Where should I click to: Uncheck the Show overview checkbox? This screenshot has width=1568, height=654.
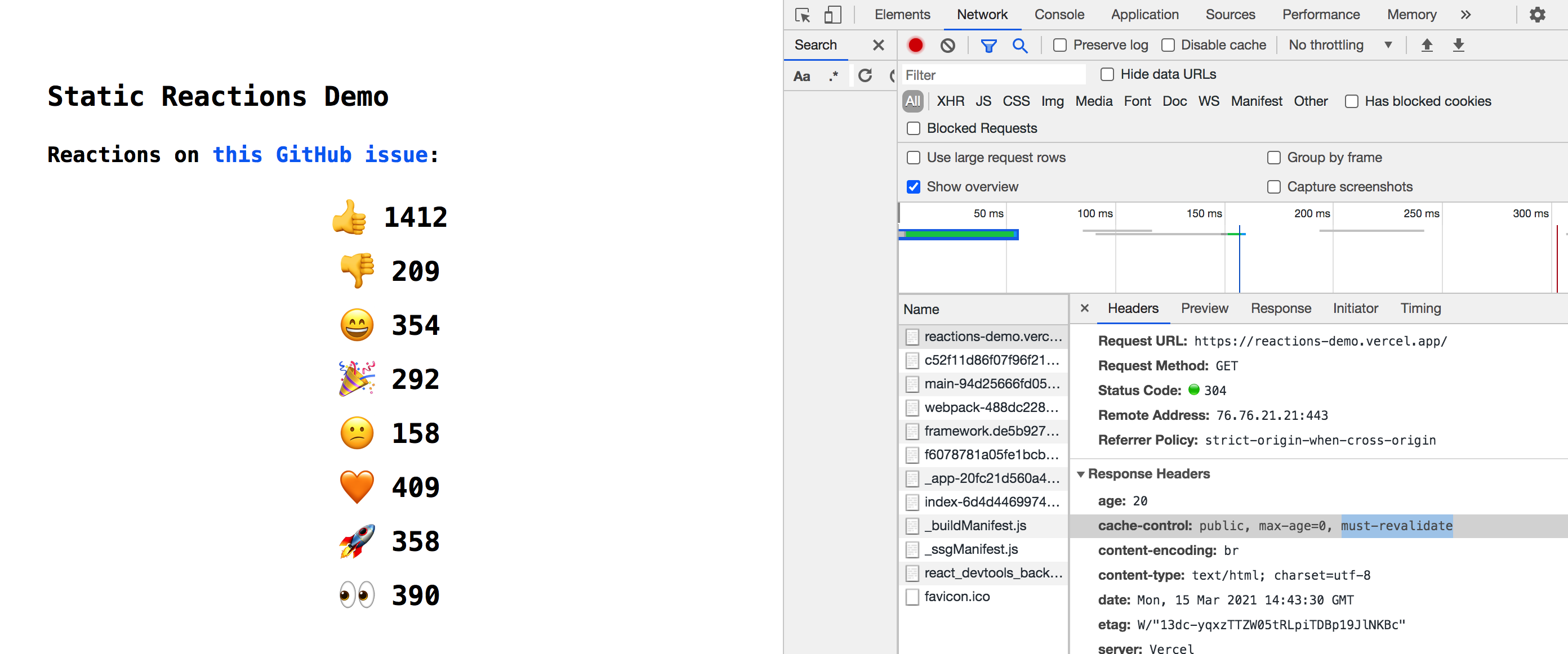[913, 187]
